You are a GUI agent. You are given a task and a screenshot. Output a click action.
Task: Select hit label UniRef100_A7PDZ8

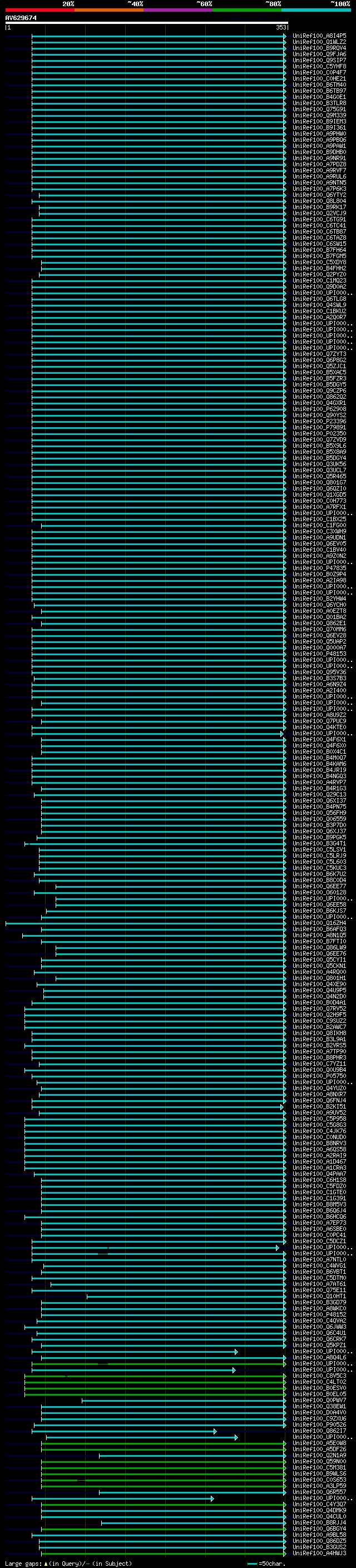click(319, 164)
